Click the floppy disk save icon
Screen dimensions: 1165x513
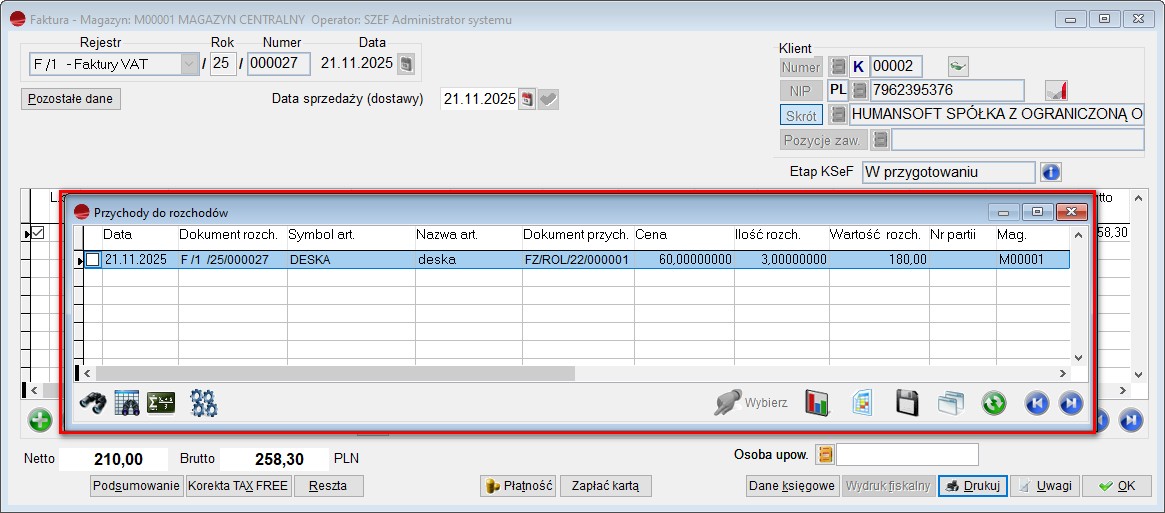pyautogui.click(x=906, y=403)
